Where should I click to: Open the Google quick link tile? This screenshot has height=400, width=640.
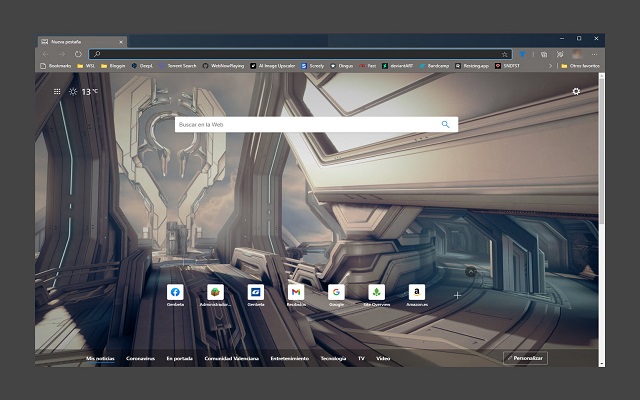[x=336, y=292]
